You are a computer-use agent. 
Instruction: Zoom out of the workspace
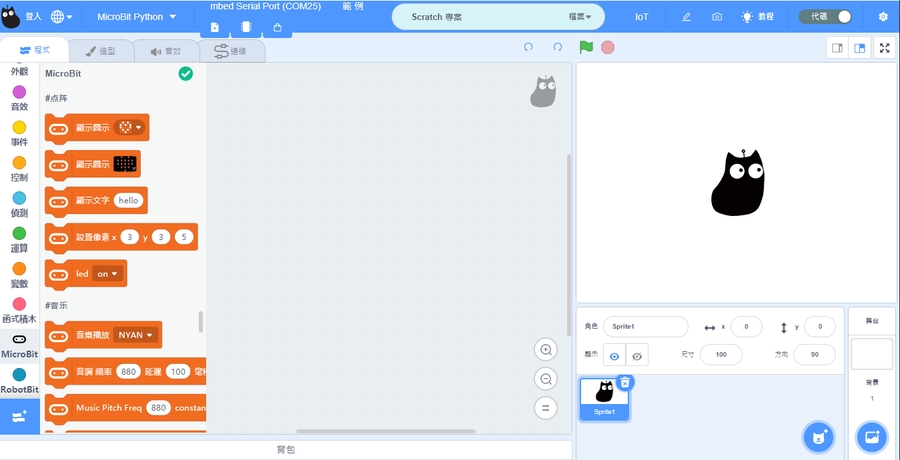[x=545, y=379]
